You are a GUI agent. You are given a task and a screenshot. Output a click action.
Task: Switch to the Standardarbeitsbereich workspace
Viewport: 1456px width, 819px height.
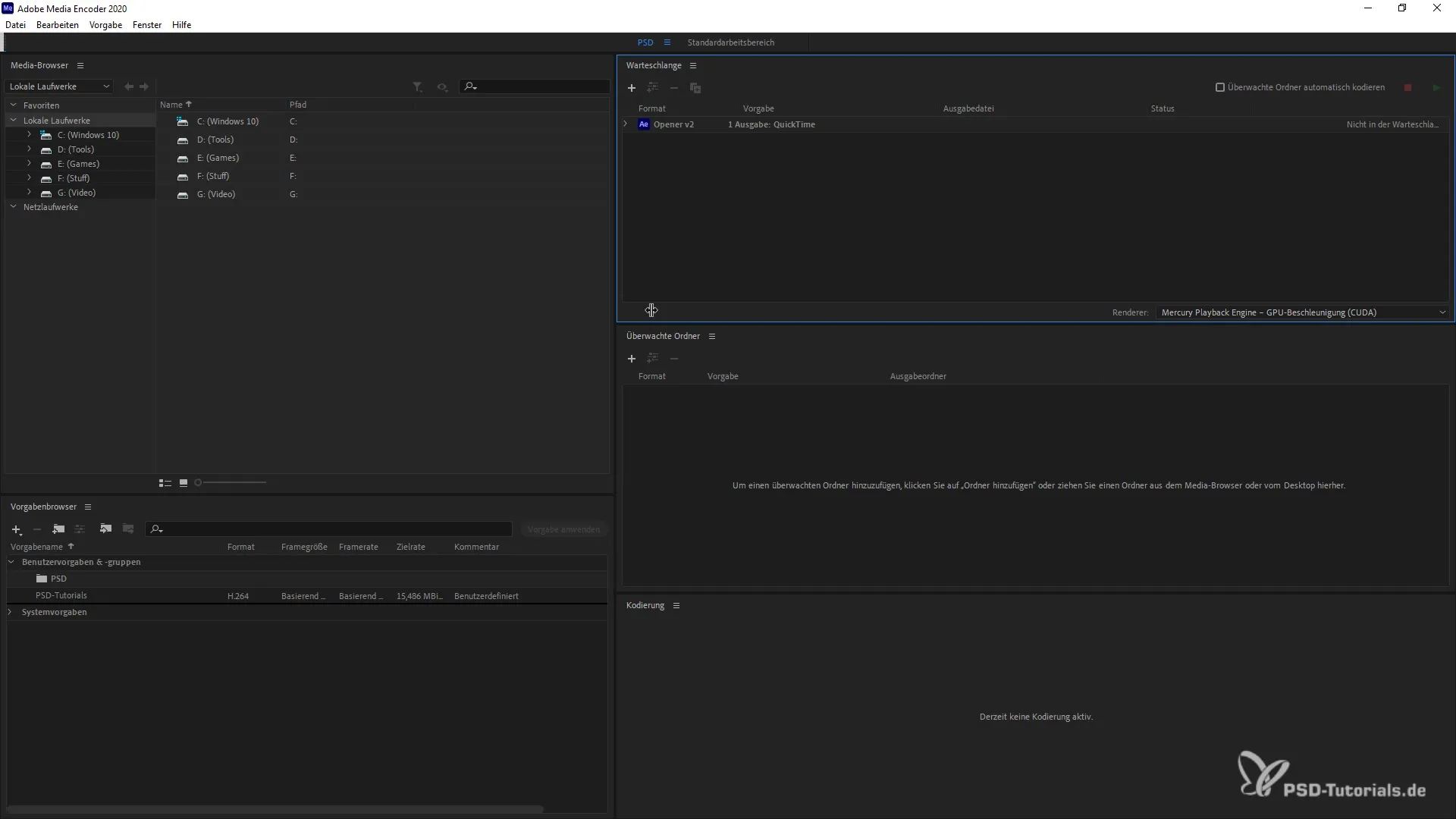[731, 42]
